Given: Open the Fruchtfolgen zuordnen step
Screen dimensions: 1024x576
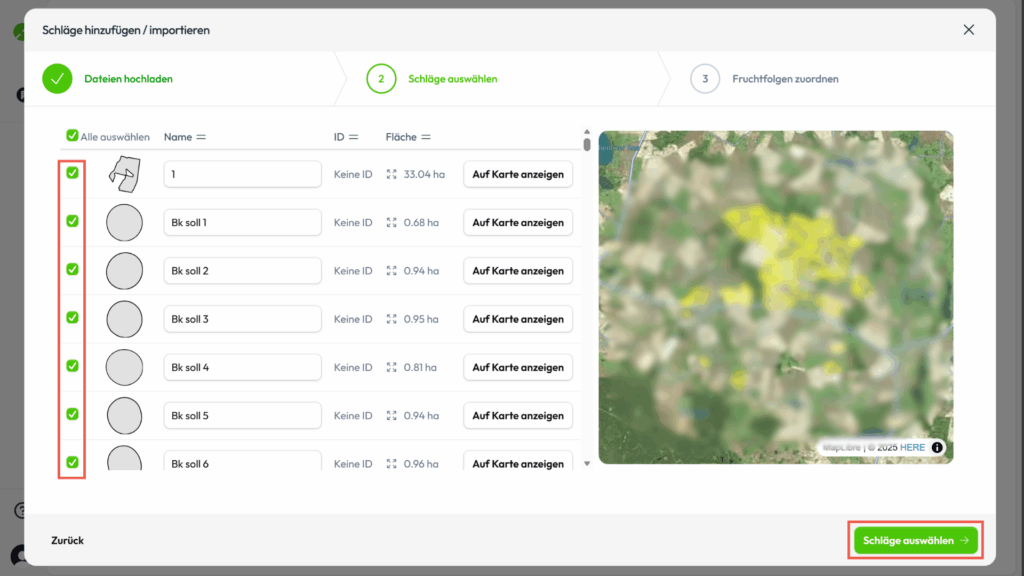Looking at the screenshot, I should coord(785,78).
